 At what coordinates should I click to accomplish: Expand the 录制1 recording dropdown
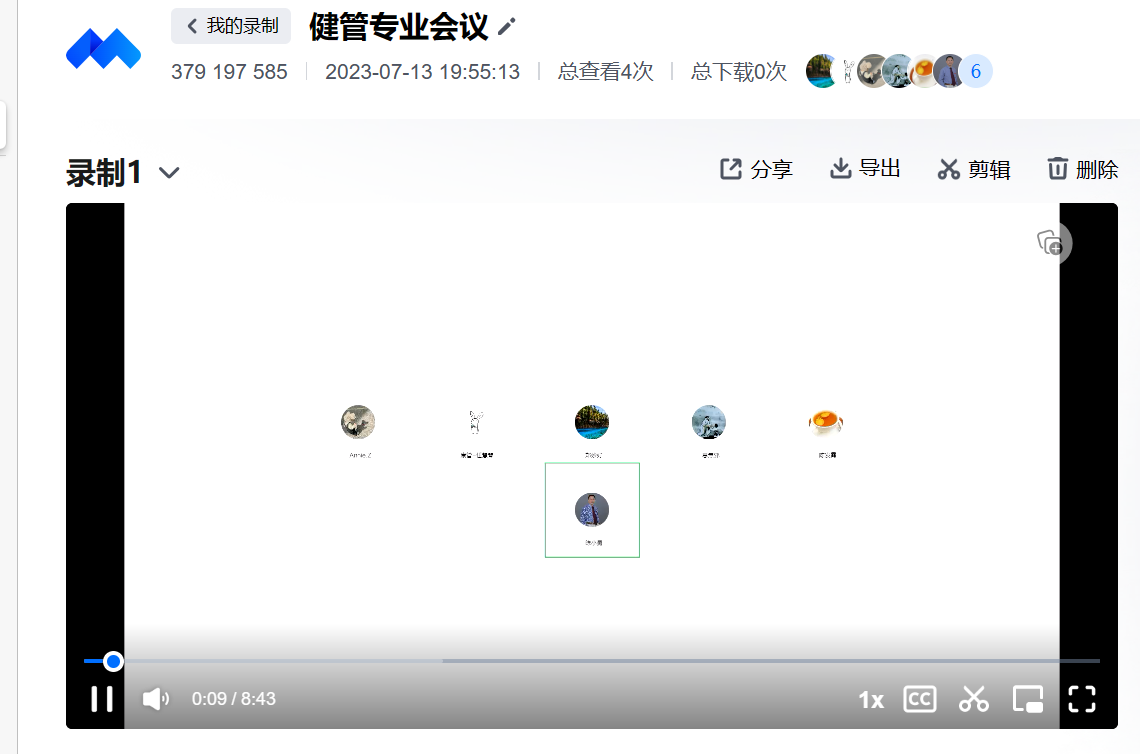click(x=168, y=173)
